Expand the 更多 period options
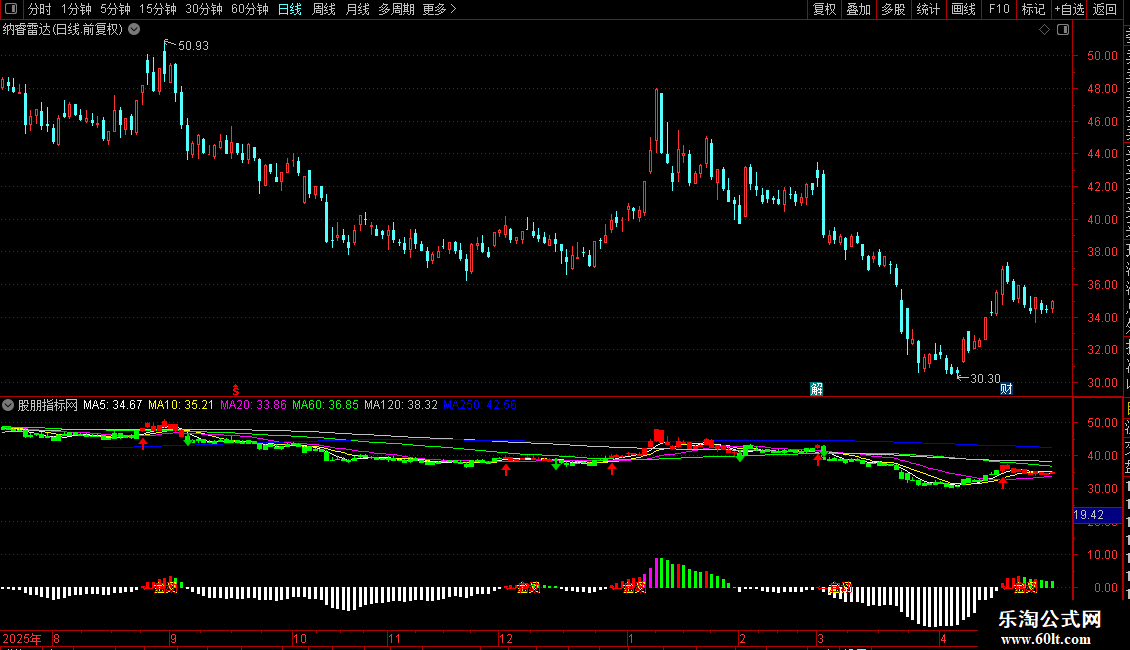 [440, 9]
